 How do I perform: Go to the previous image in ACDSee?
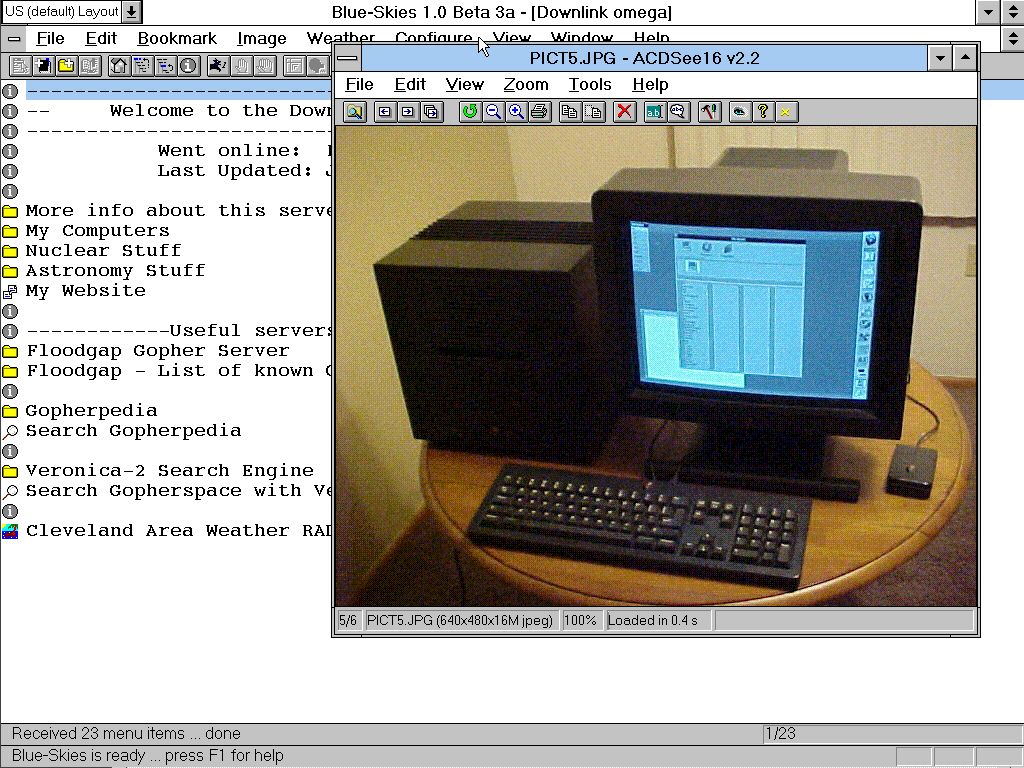pyautogui.click(x=384, y=112)
